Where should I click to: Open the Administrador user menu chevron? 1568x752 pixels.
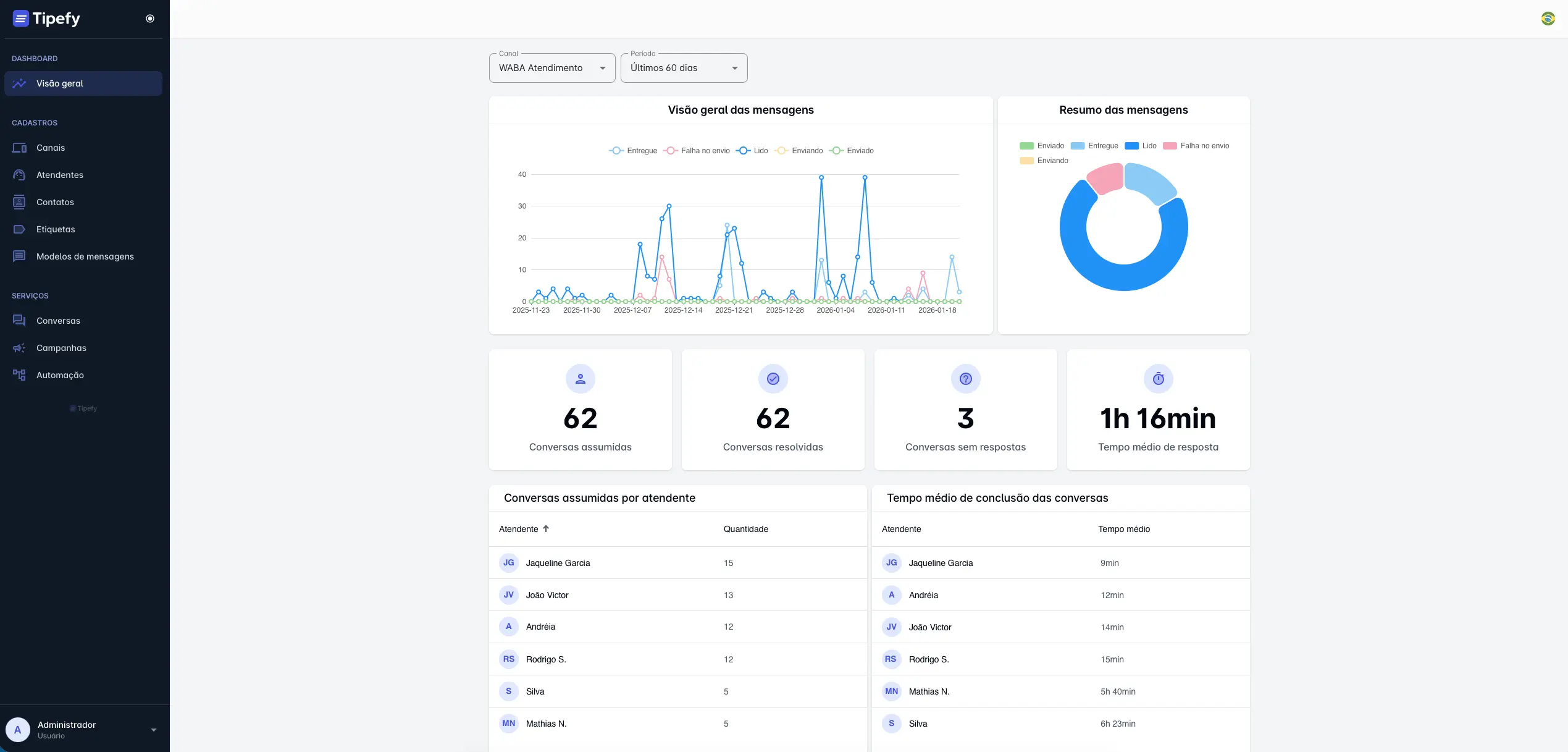pos(154,730)
